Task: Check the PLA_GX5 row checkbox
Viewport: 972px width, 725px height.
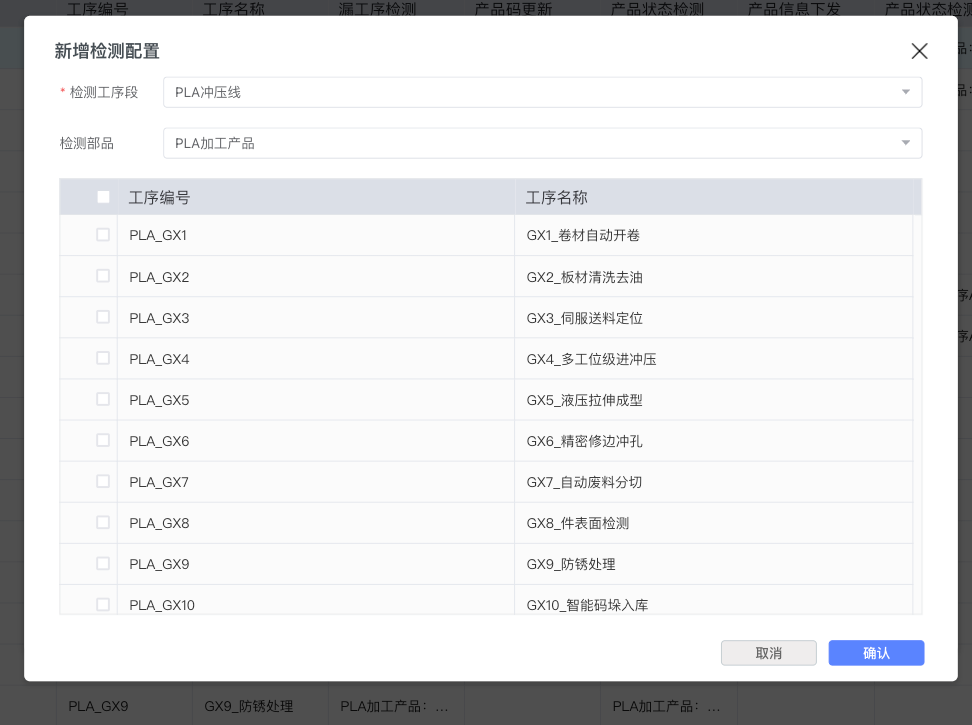Action: tap(103, 399)
